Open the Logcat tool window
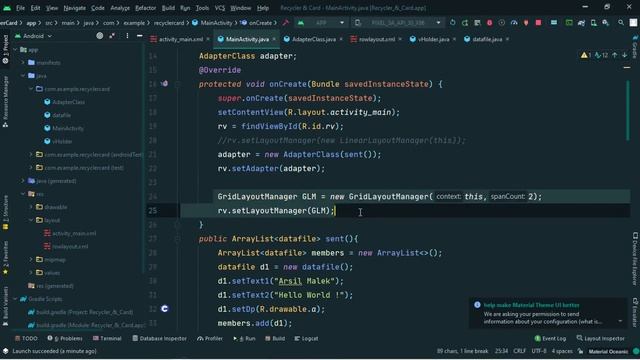Screen dimensions: 640x360 306,338
